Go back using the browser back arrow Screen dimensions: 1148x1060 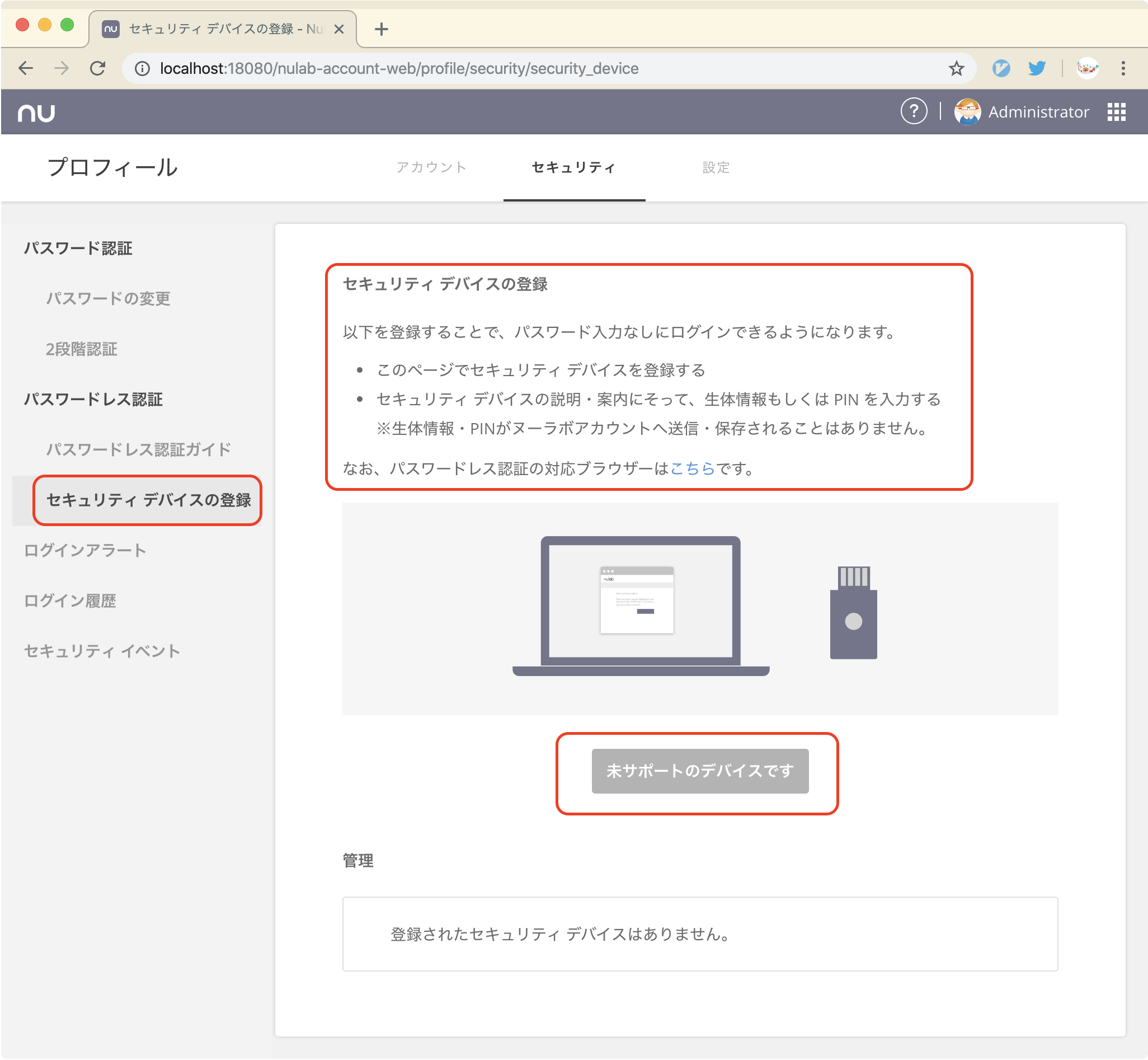click(x=25, y=68)
